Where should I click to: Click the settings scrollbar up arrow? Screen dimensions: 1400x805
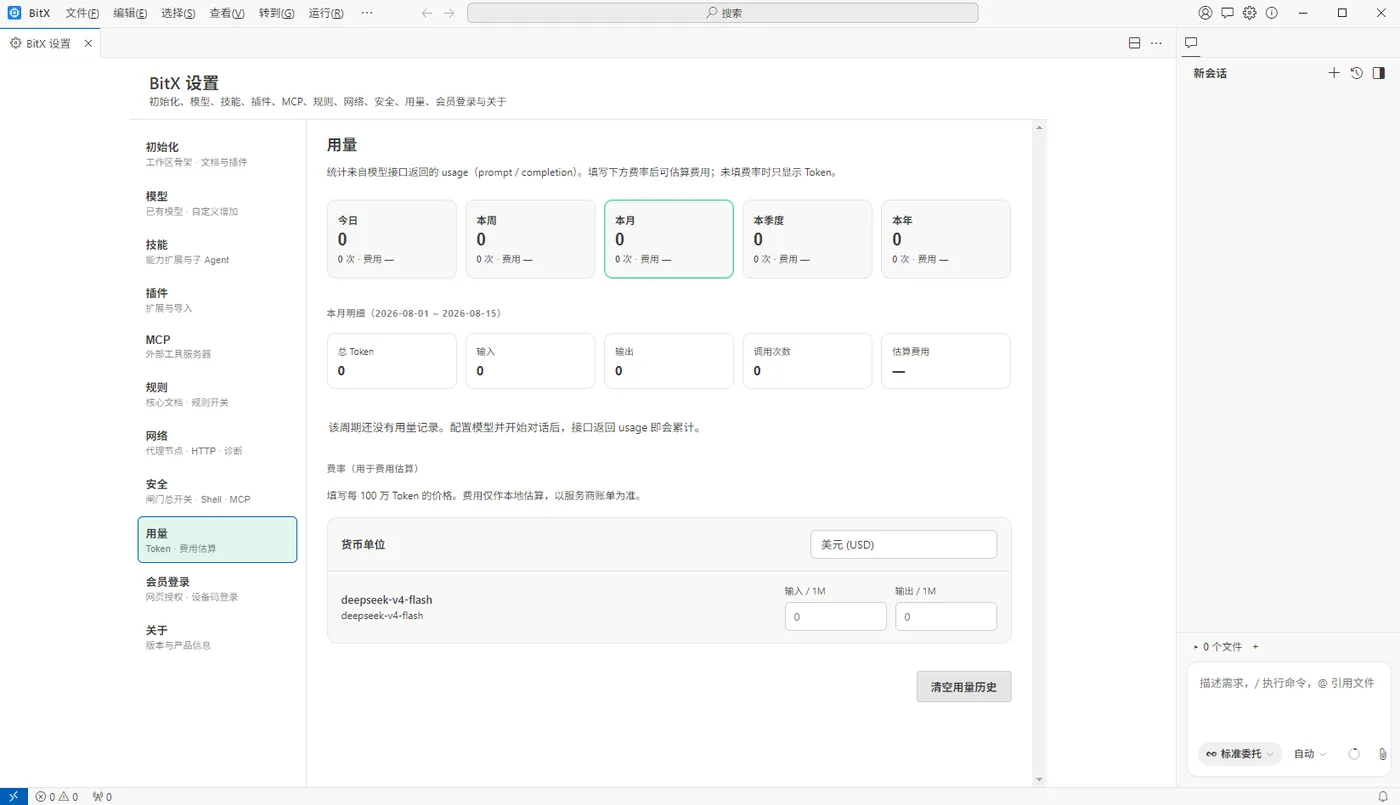(x=1040, y=127)
